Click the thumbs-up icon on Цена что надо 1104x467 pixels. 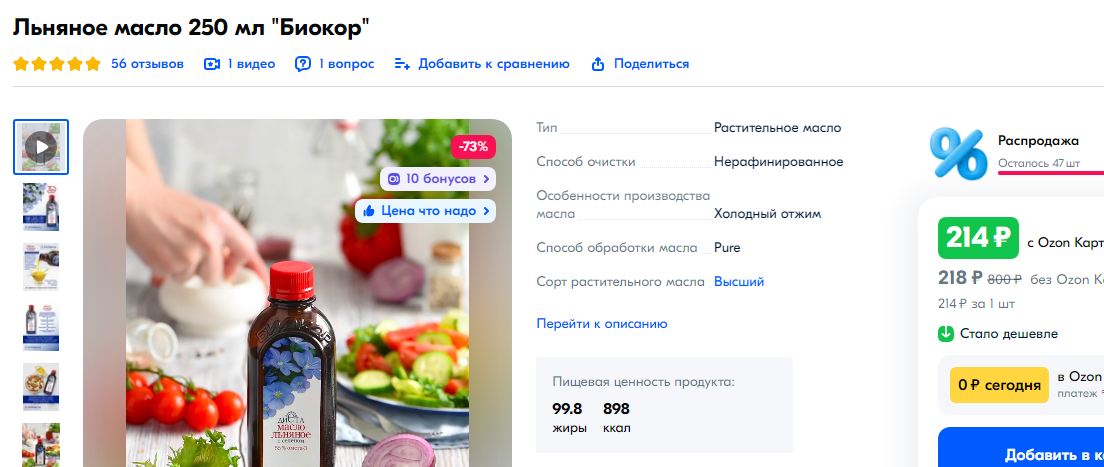click(369, 211)
